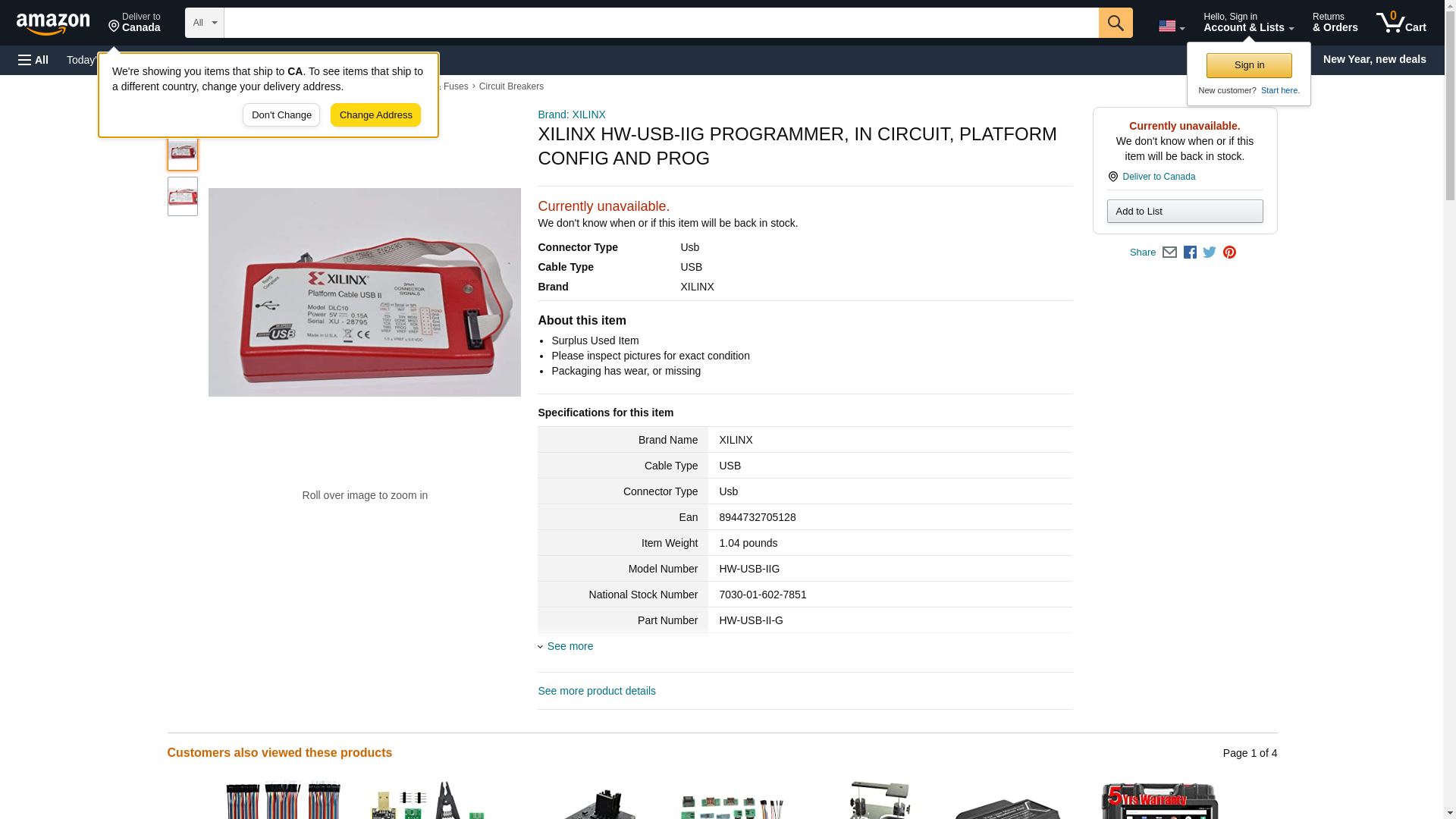Open the shopping cart icon
Viewport: 1456px width, 819px height.
[1401, 23]
